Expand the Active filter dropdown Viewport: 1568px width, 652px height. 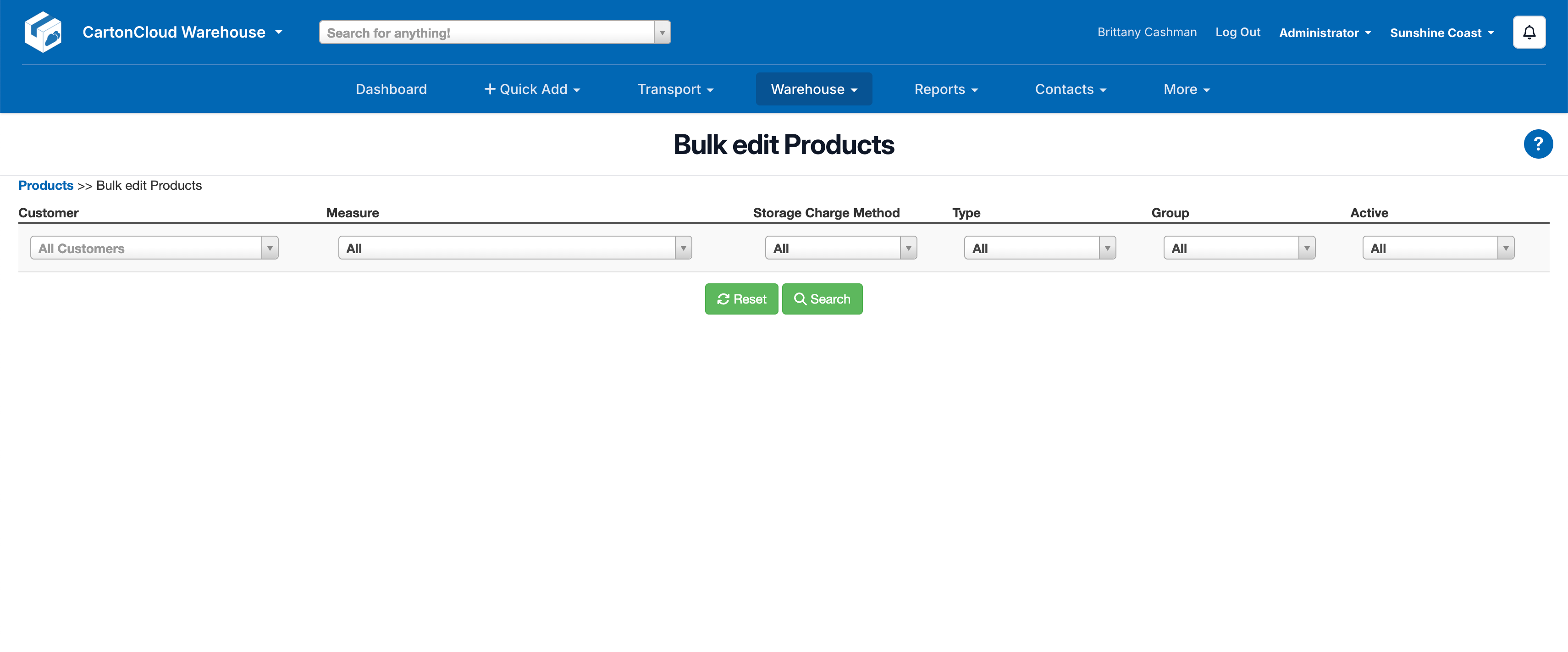pyautogui.click(x=1438, y=249)
